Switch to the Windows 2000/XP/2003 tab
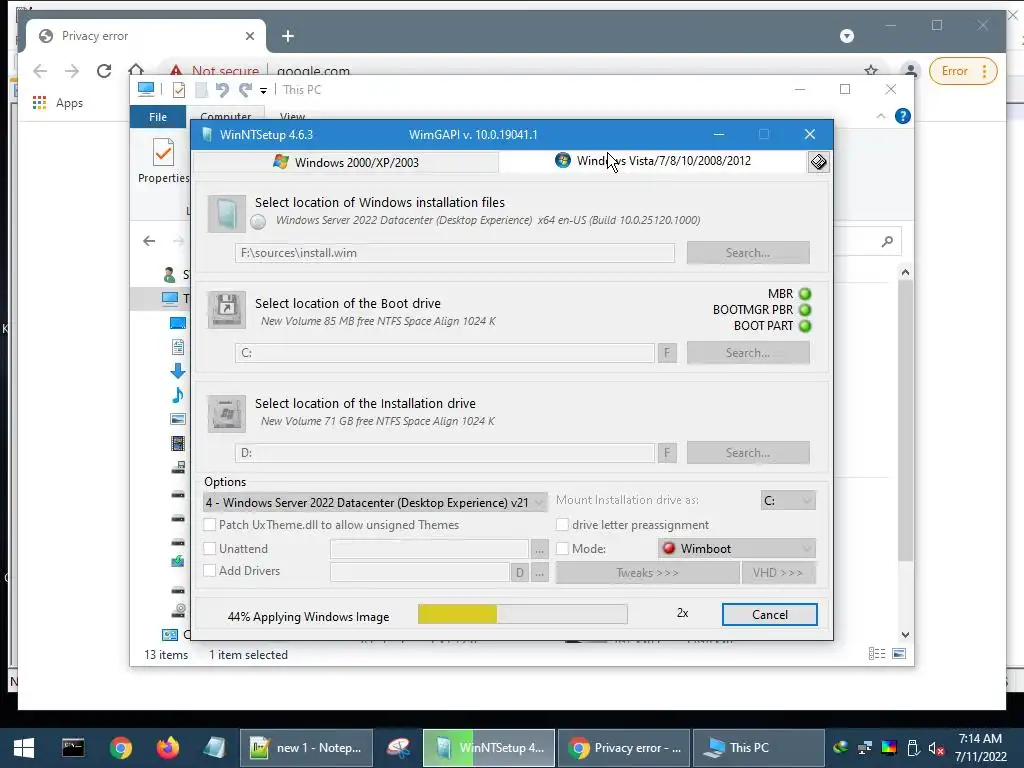The height and width of the screenshot is (768, 1024). click(x=346, y=162)
